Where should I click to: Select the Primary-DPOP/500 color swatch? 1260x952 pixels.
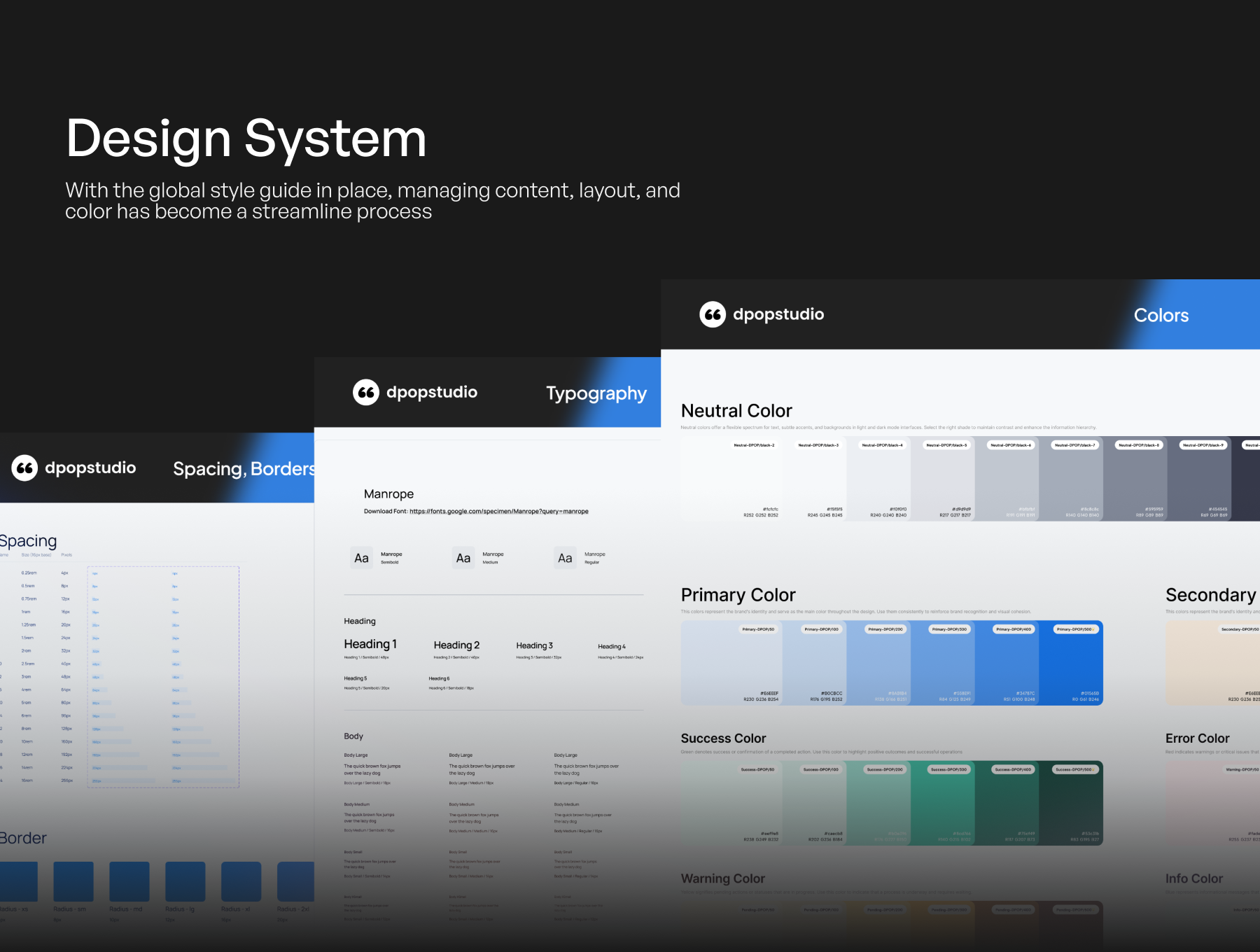[1072, 661]
